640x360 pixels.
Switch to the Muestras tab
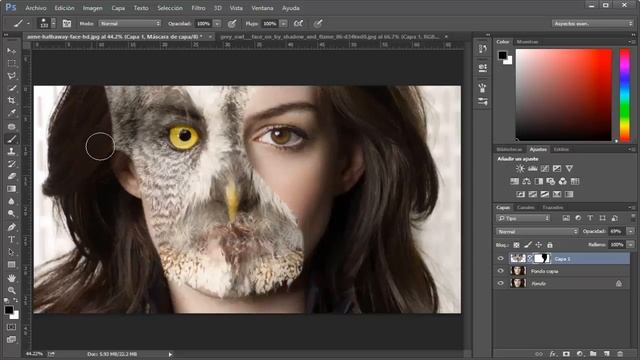[x=527, y=42]
